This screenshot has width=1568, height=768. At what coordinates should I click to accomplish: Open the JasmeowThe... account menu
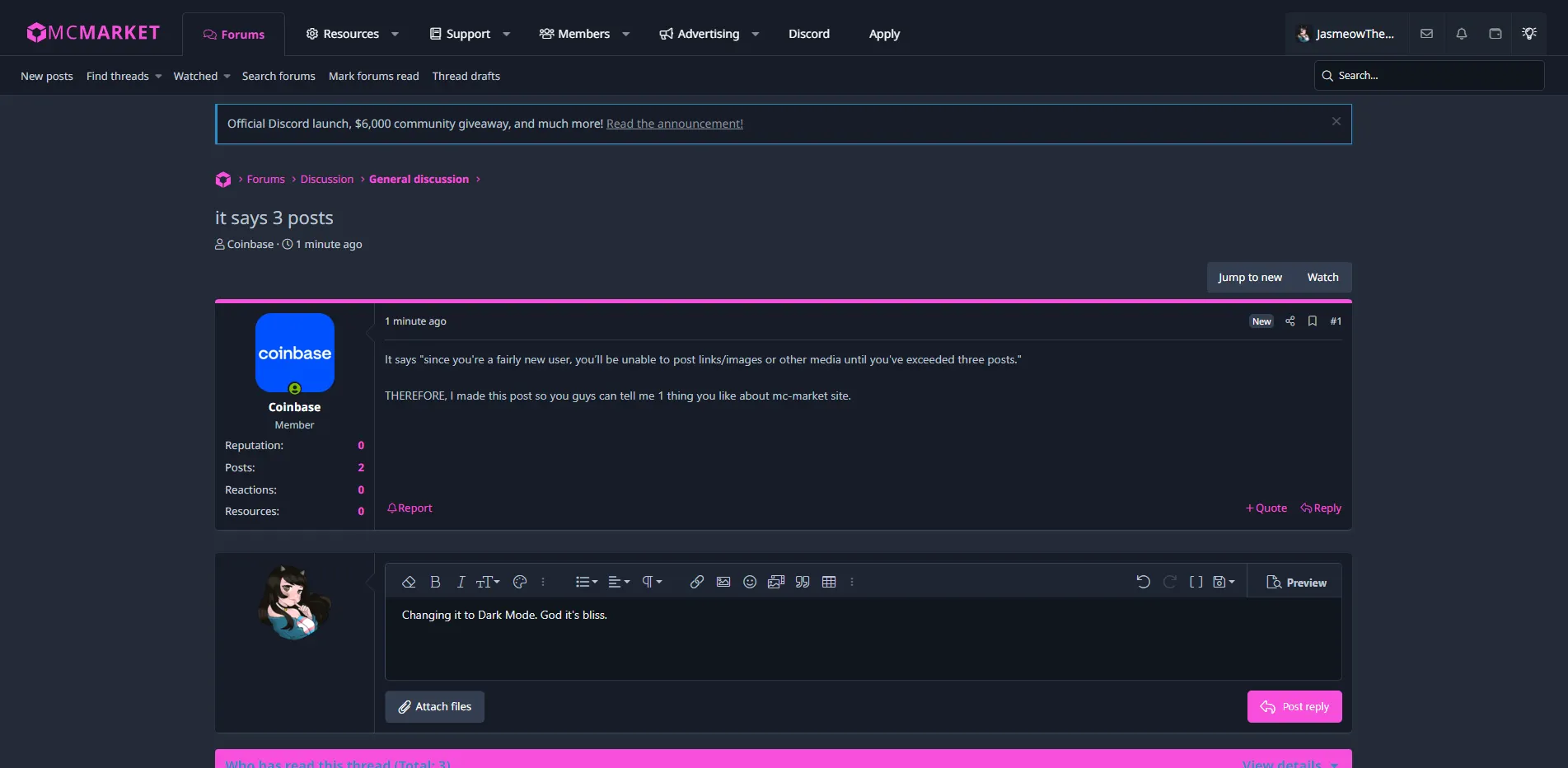click(x=1345, y=34)
